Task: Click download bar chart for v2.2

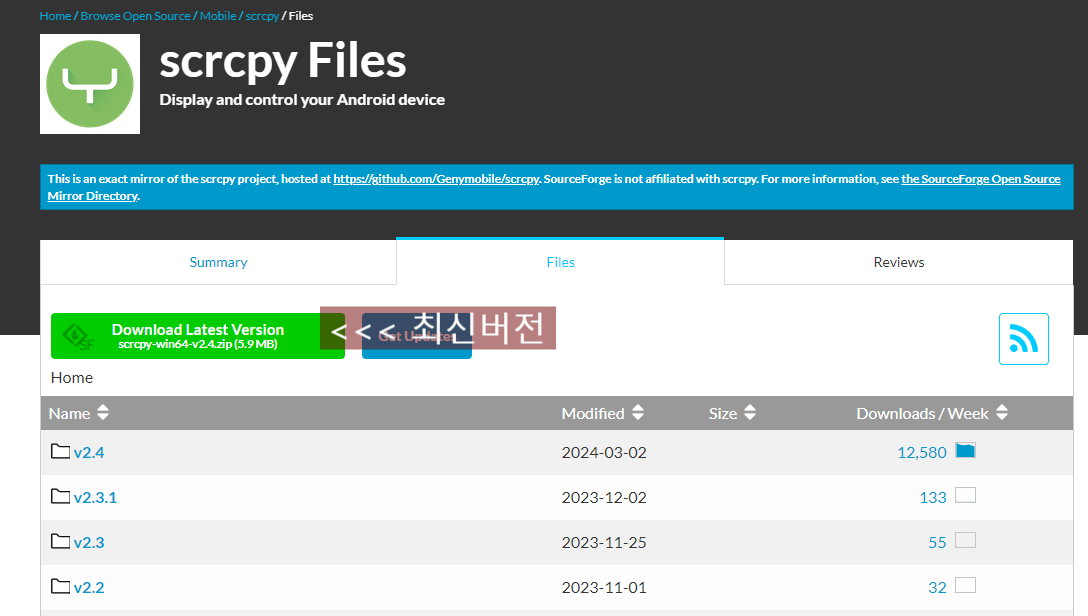Action: (x=965, y=585)
